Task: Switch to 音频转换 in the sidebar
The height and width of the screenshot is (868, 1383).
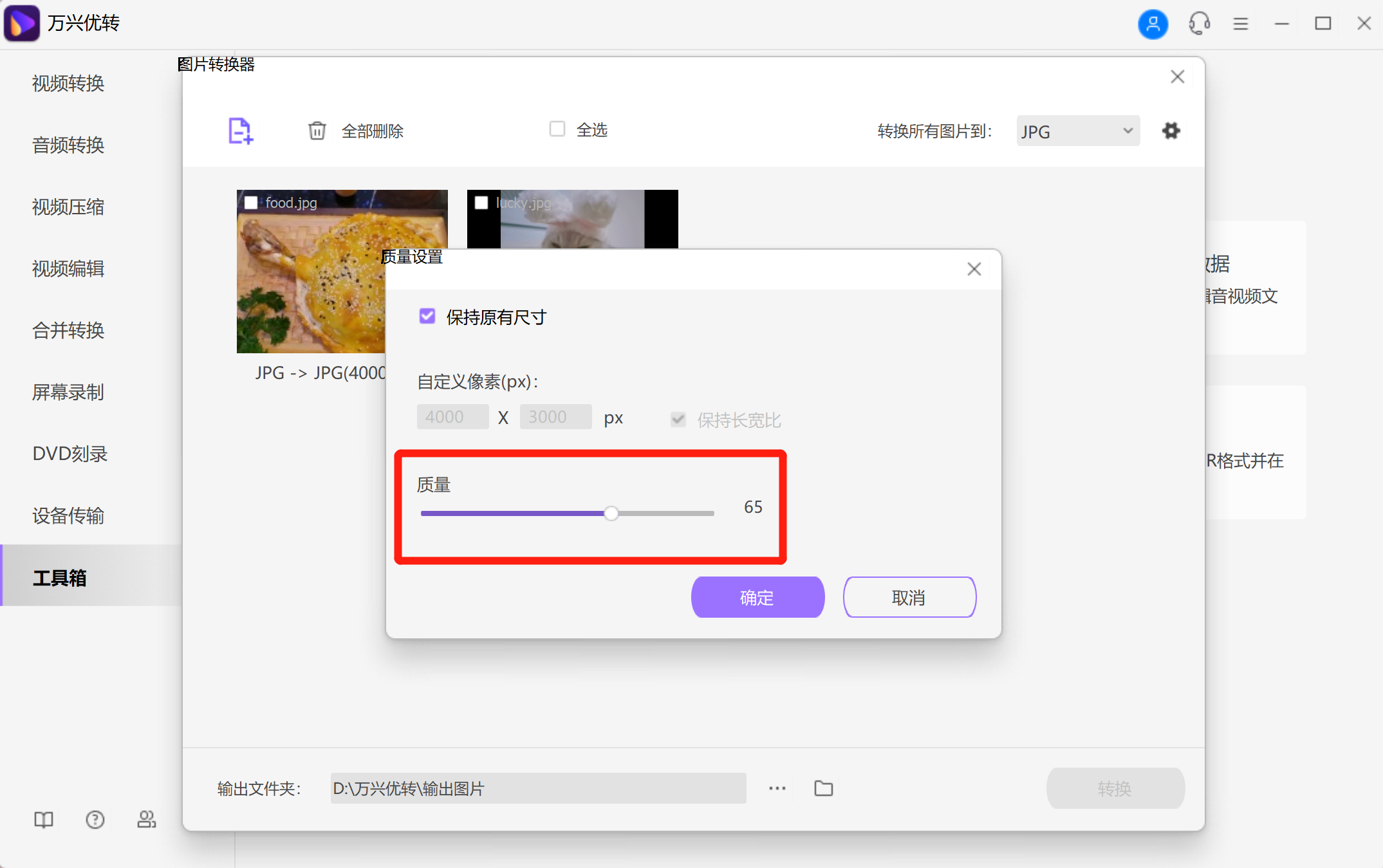Action: point(68,145)
